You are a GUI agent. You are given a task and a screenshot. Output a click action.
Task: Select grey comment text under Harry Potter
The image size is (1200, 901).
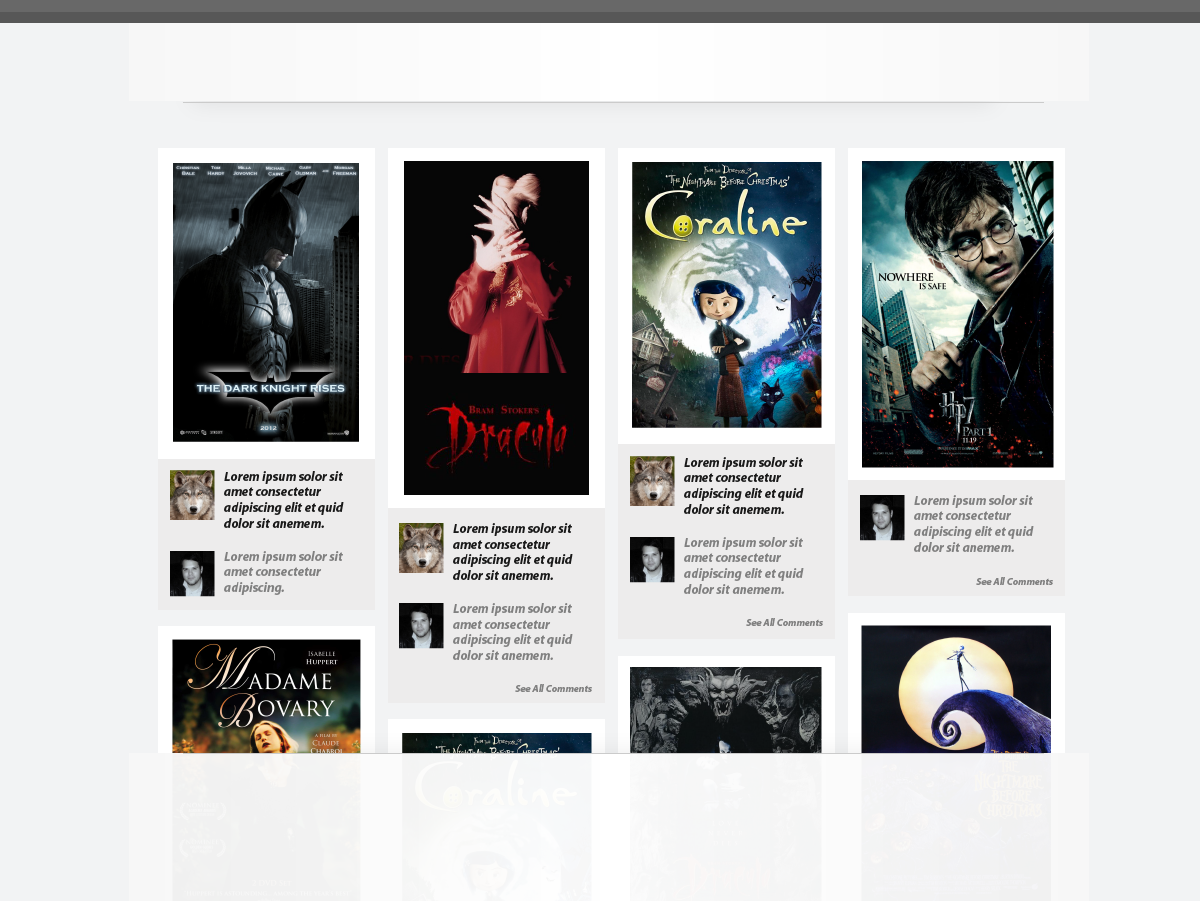[x=973, y=524]
